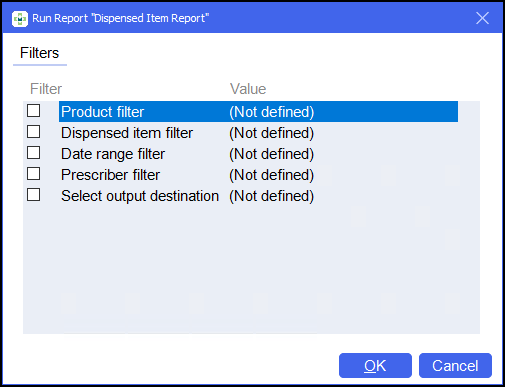
Task: Toggle the Prescriber filter checkbox
Action: [x=34, y=174]
